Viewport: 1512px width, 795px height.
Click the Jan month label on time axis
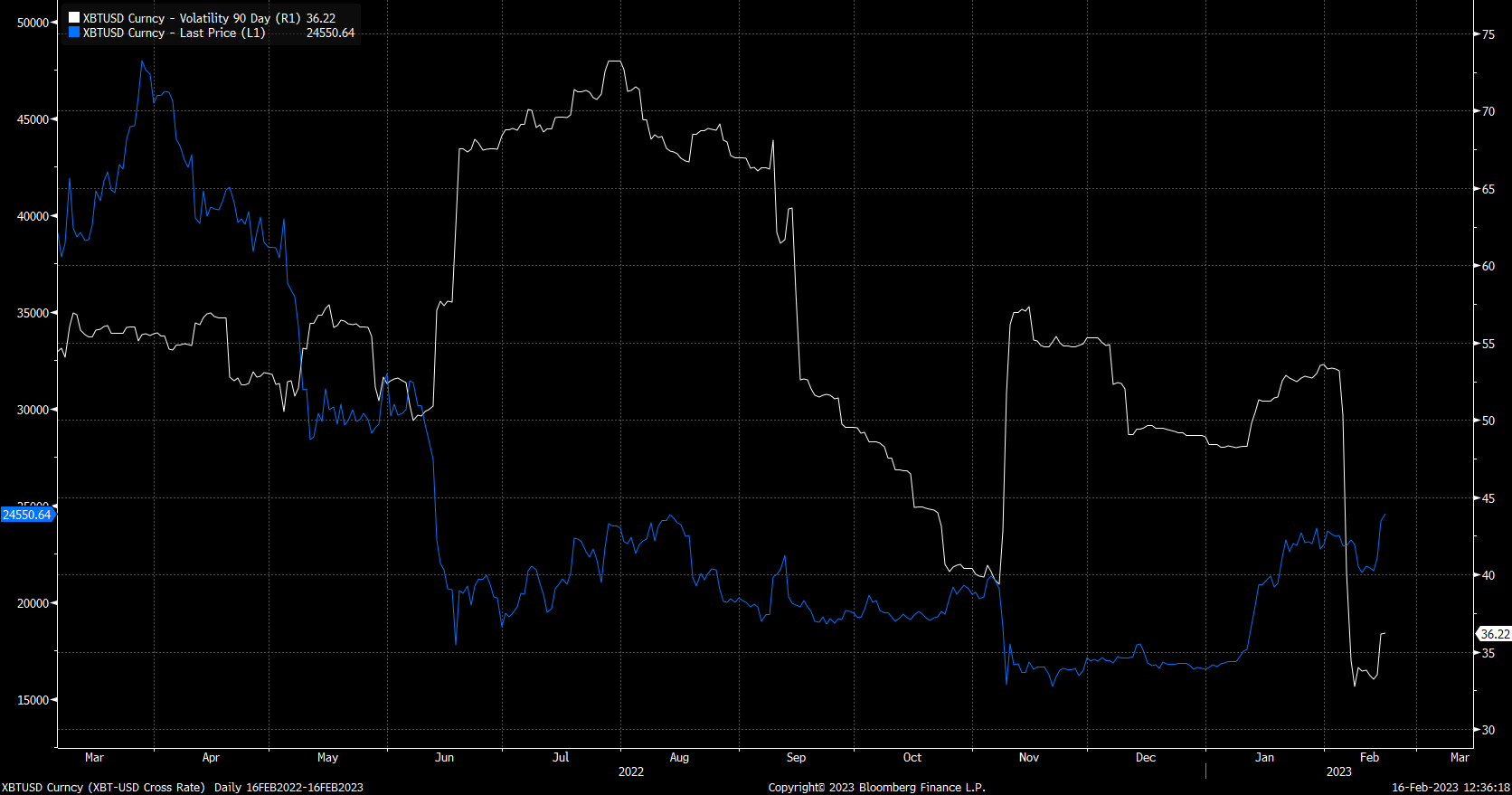point(1264,758)
